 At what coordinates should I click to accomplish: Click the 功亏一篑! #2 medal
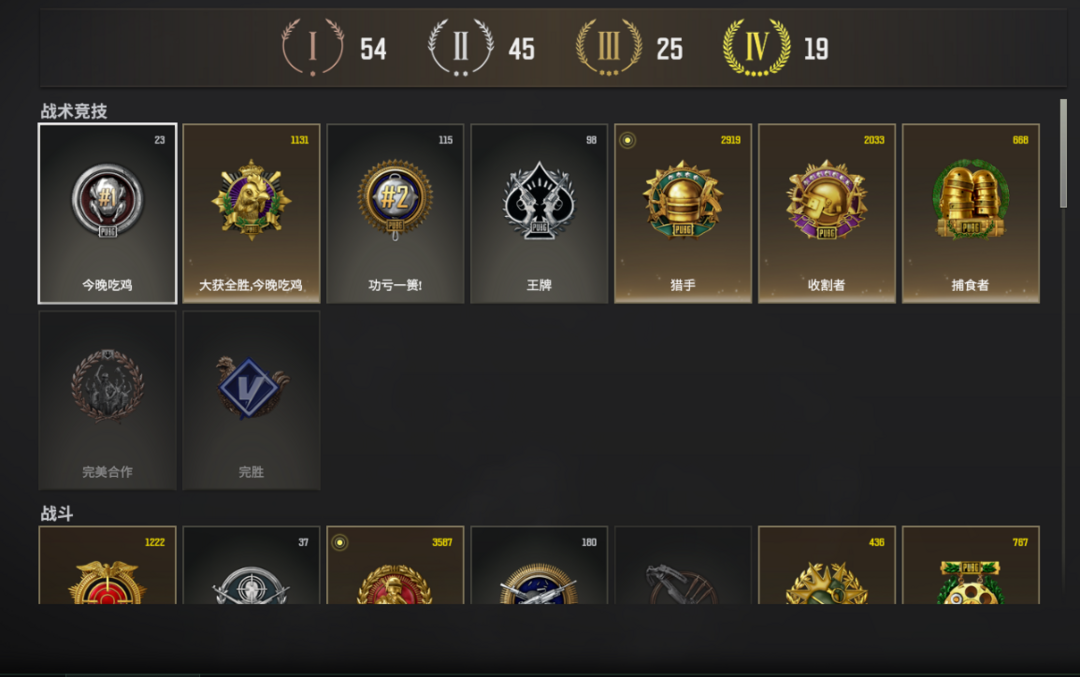395,213
